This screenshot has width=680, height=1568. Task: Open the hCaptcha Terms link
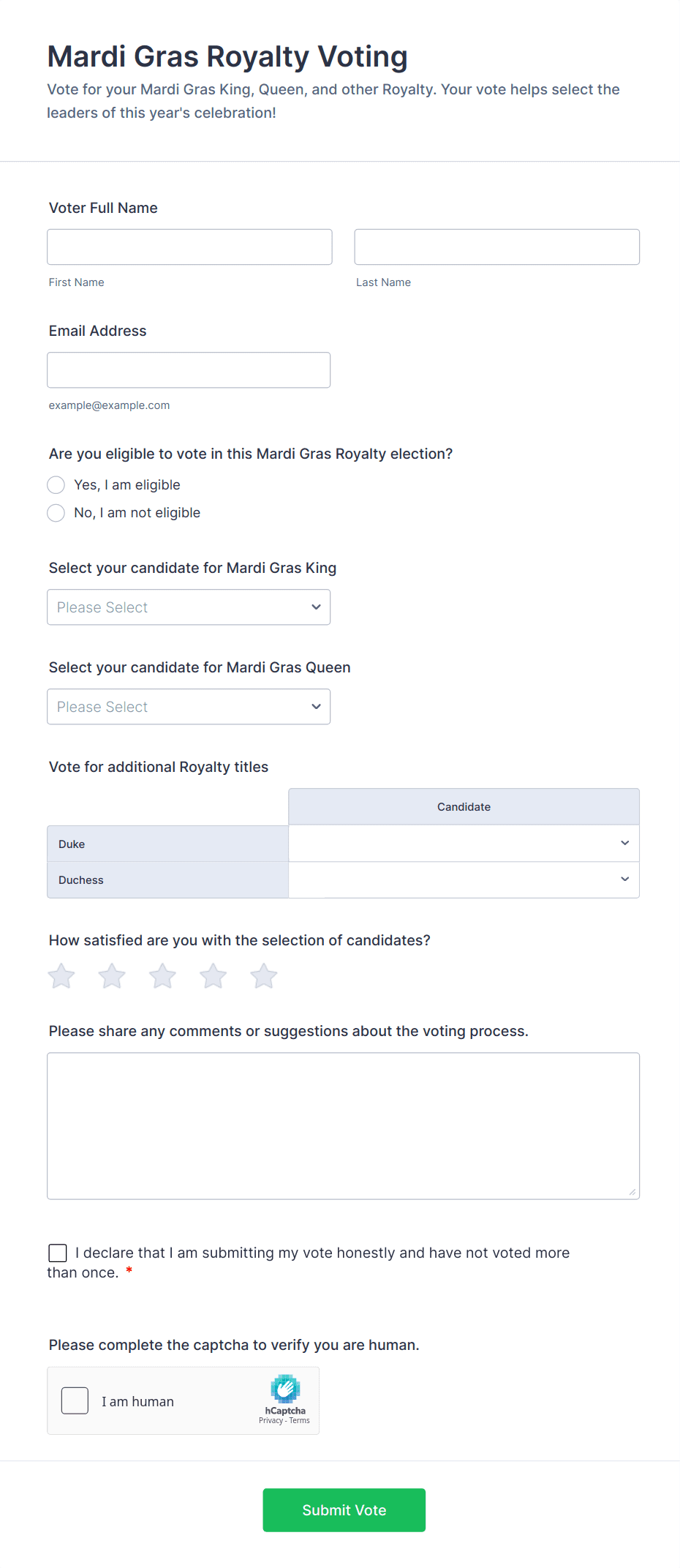point(300,1420)
